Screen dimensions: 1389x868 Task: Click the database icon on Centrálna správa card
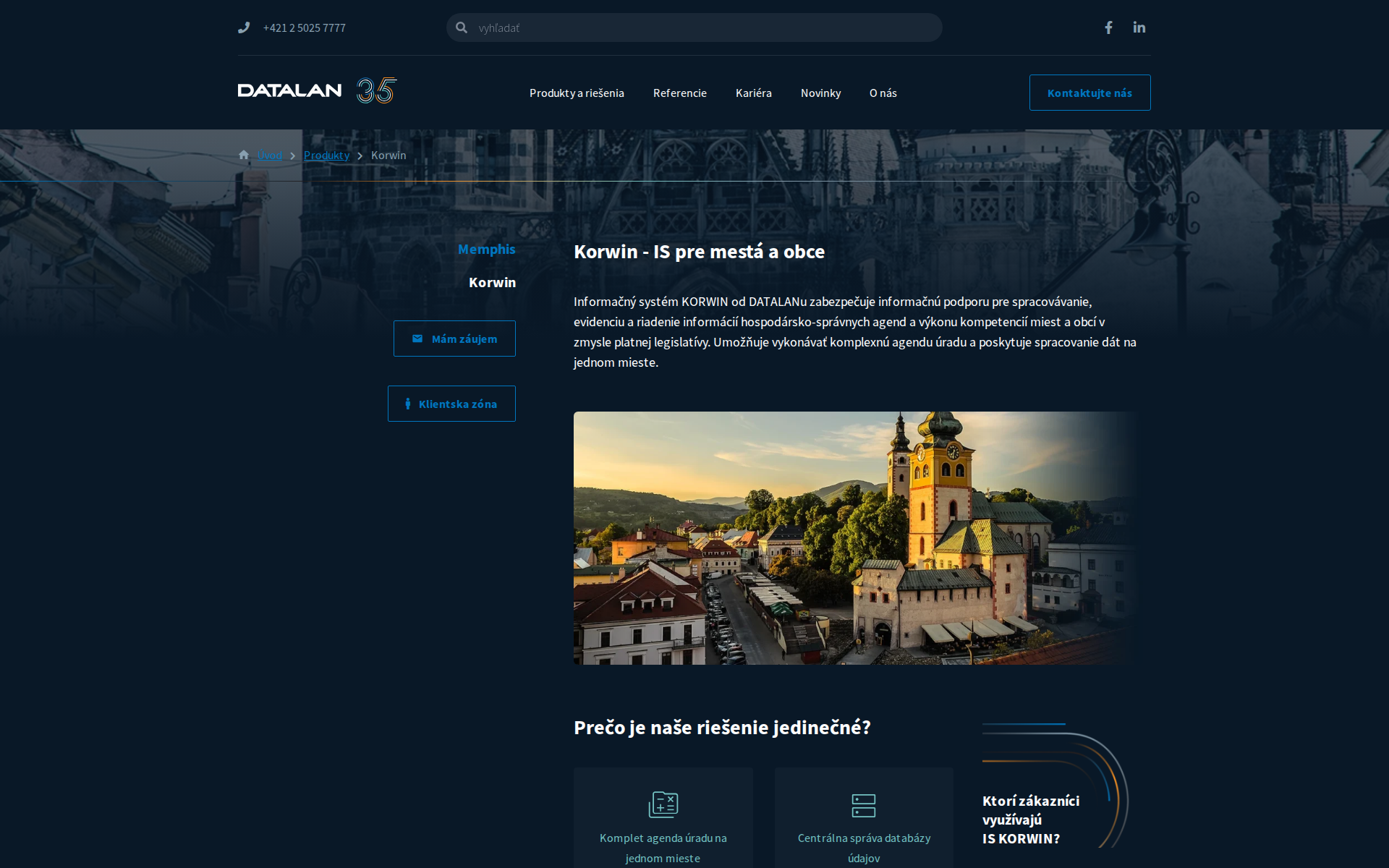pyautogui.click(x=863, y=805)
